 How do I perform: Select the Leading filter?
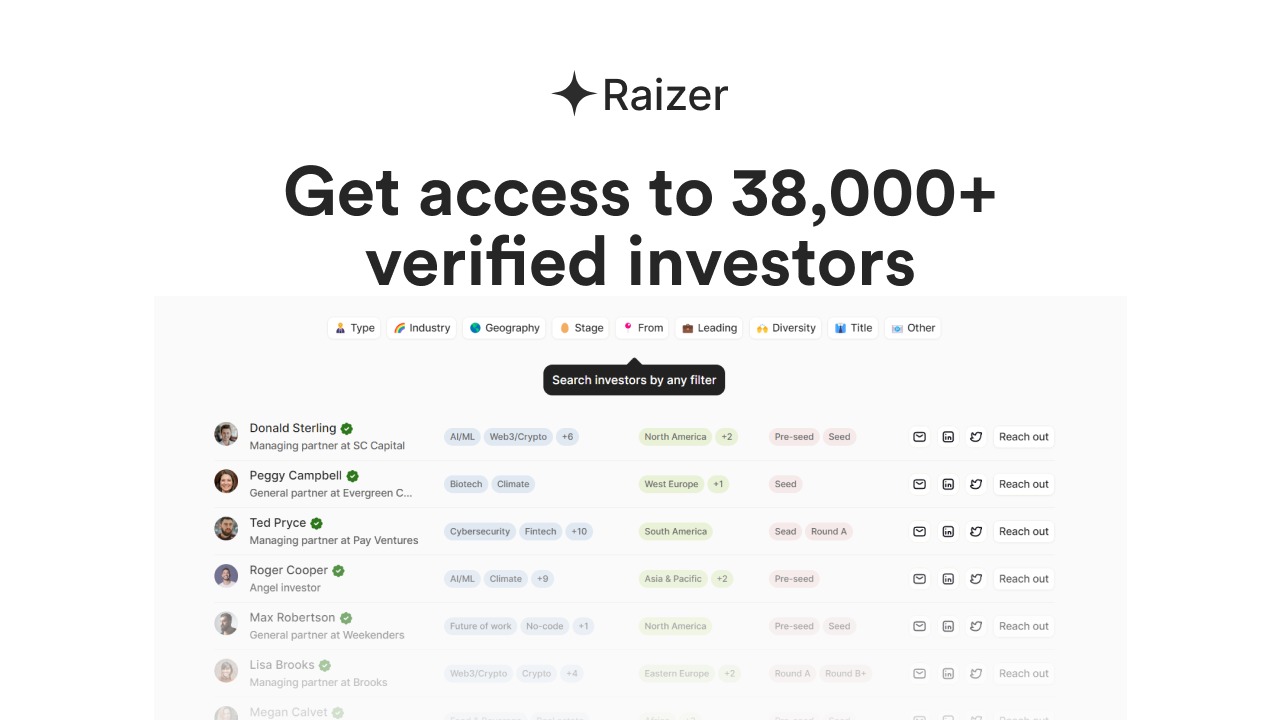point(709,328)
